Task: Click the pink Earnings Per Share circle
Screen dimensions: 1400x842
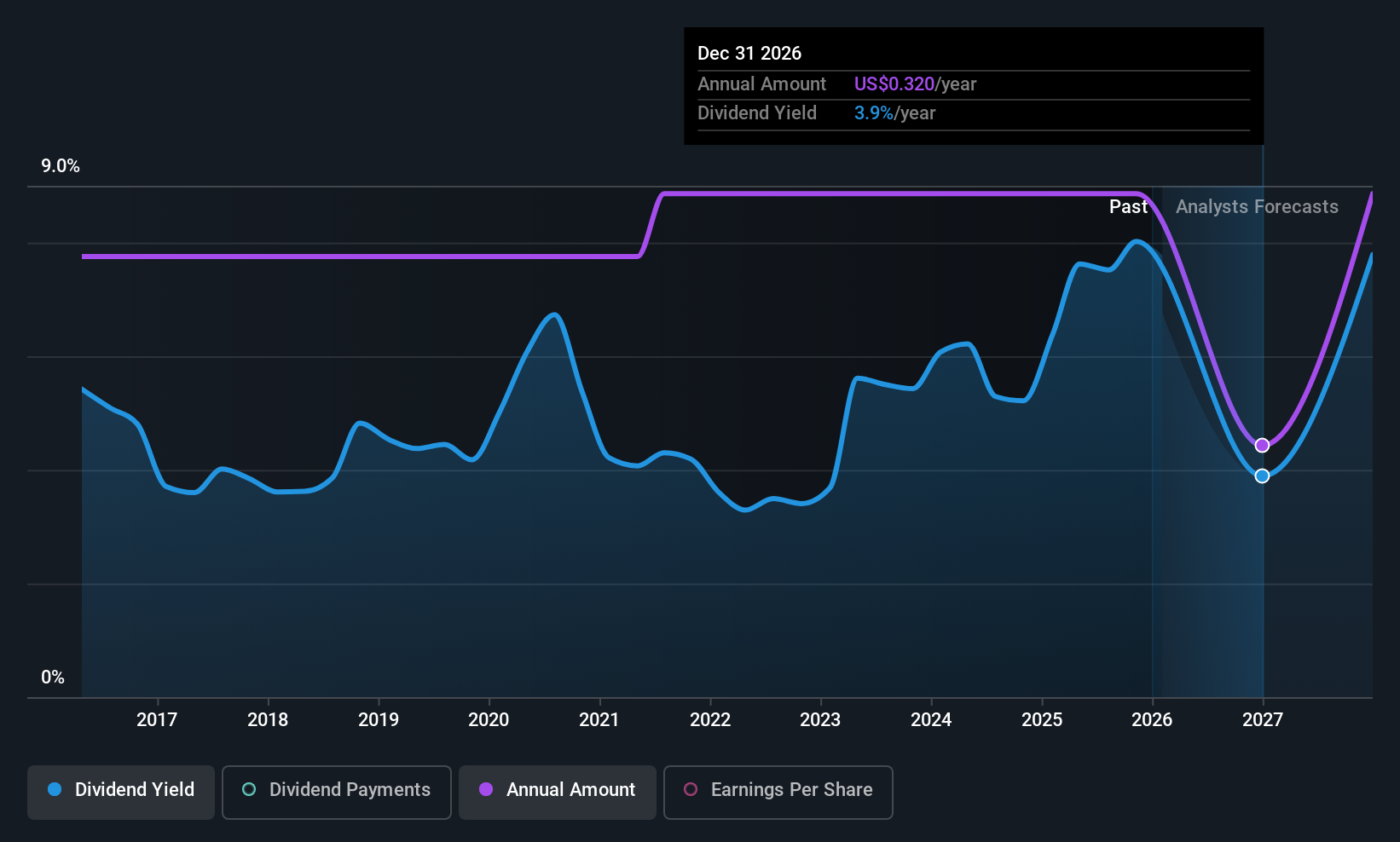Action: click(x=691, y=789)
